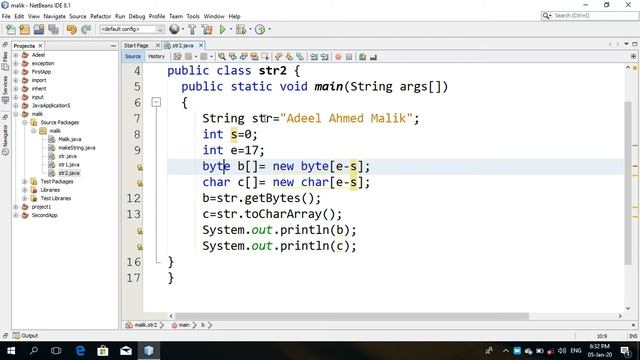
Task: Open the Profile Project dropdown arrow
Action: 269,29
